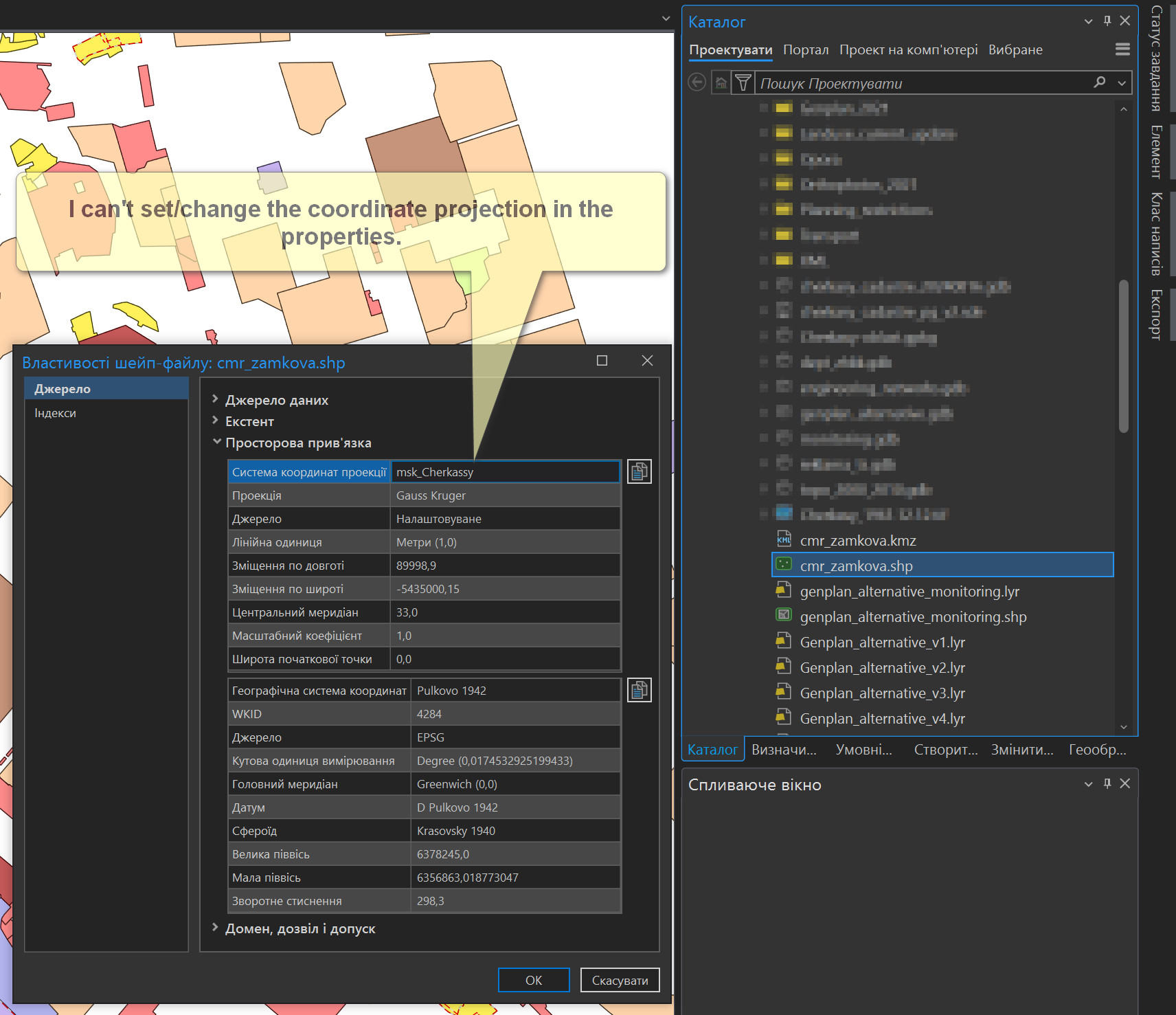The height and width of the screenshot is (1015, 1176).
Task: Open the Вибране tab
Action: pyautogui.click(x=1015, y=49)
